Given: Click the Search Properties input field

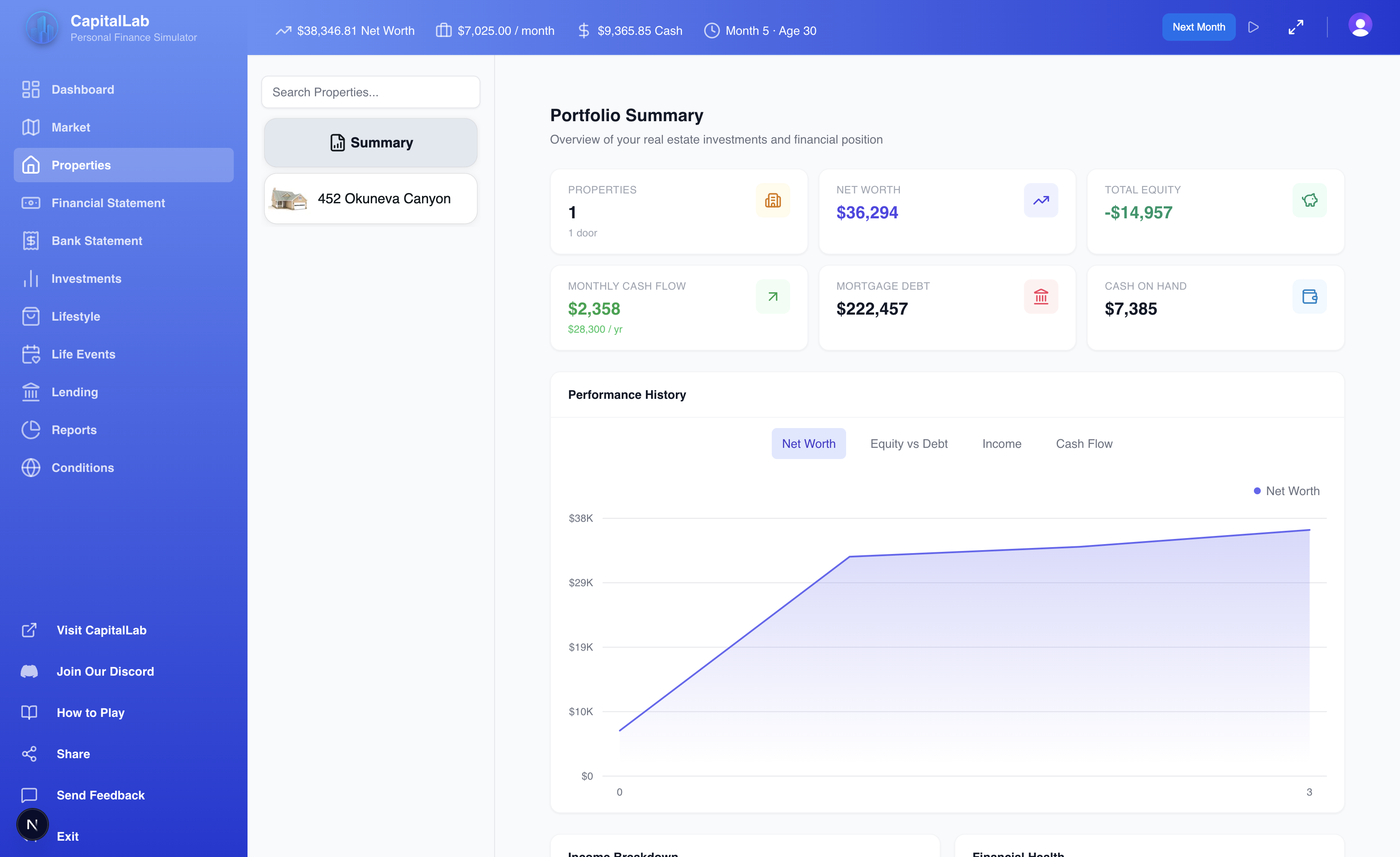Looking at the screenshot, I should pos(370,92).
